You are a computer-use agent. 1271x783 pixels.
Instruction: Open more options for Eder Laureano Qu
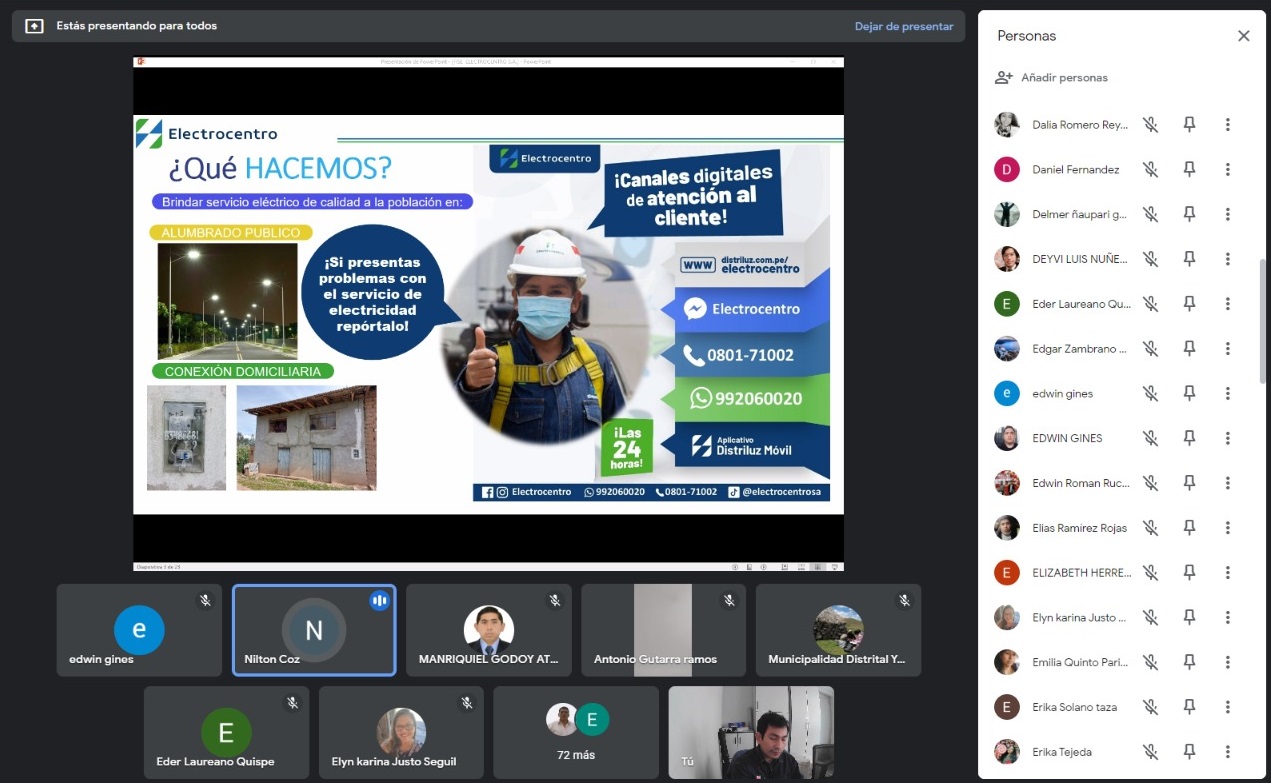1227,304
